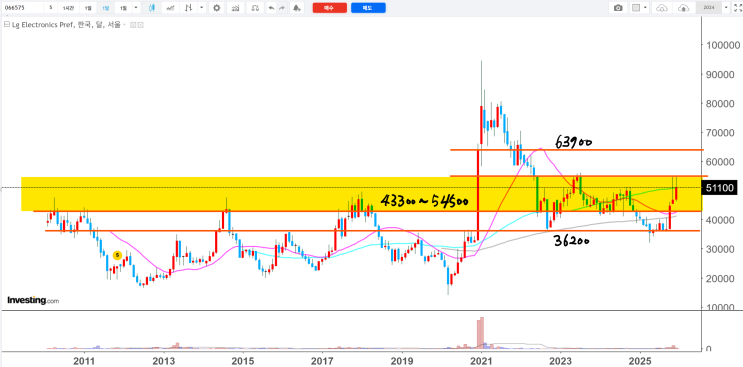Expand the bar chart style dropdown arrow
743x367 pixels.
pos(202,8)
